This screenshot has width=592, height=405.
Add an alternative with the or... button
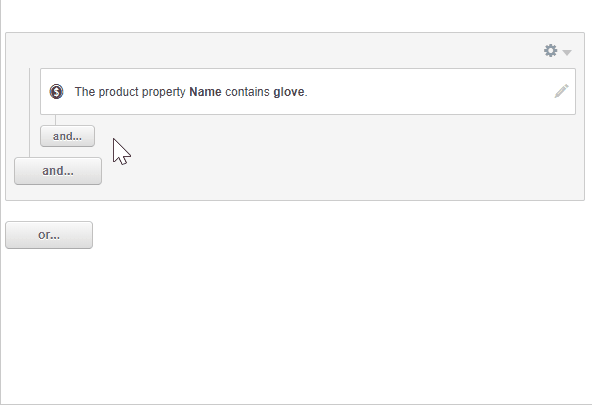pos(49,235)
